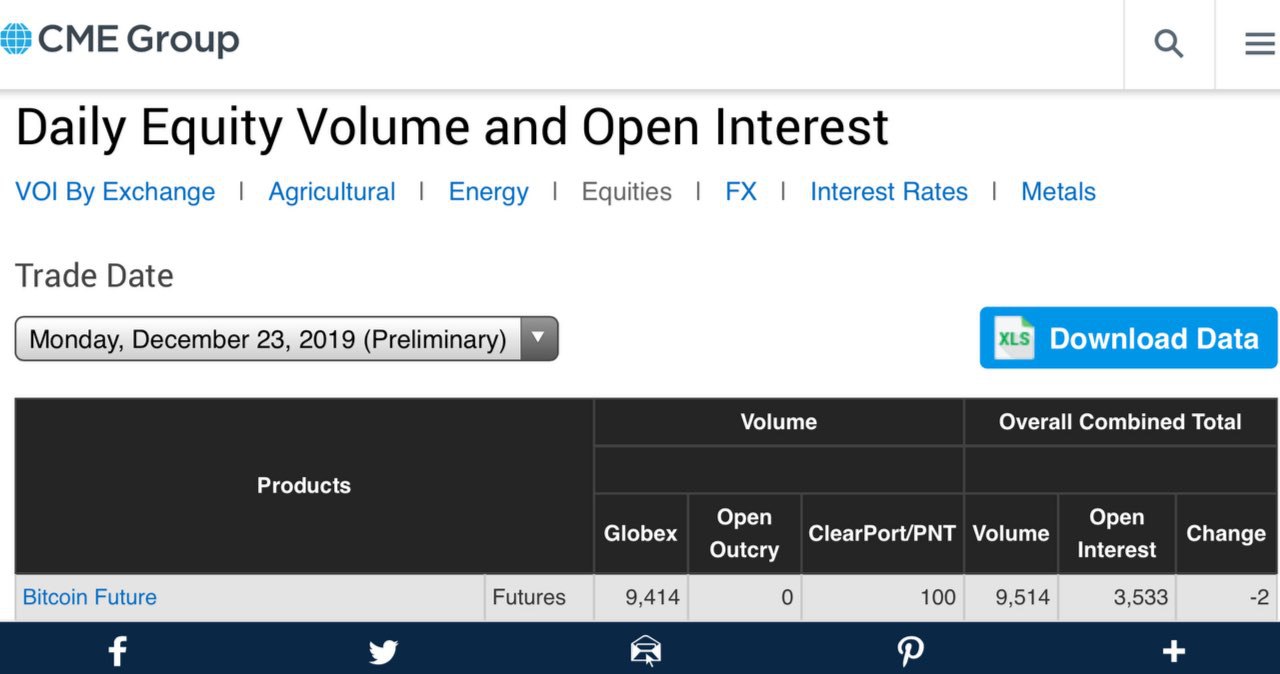Screen dimensions: 1280x674
Task: Go to Metals tab
Action: (x=1058, y=192)
